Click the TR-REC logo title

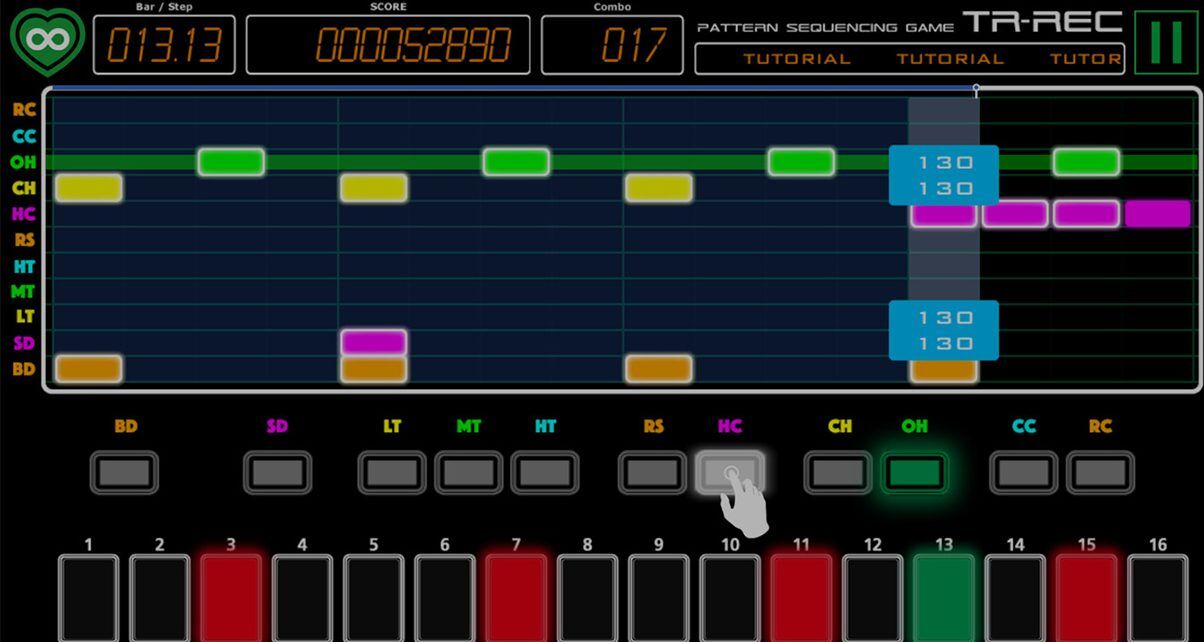(1042, 22)
